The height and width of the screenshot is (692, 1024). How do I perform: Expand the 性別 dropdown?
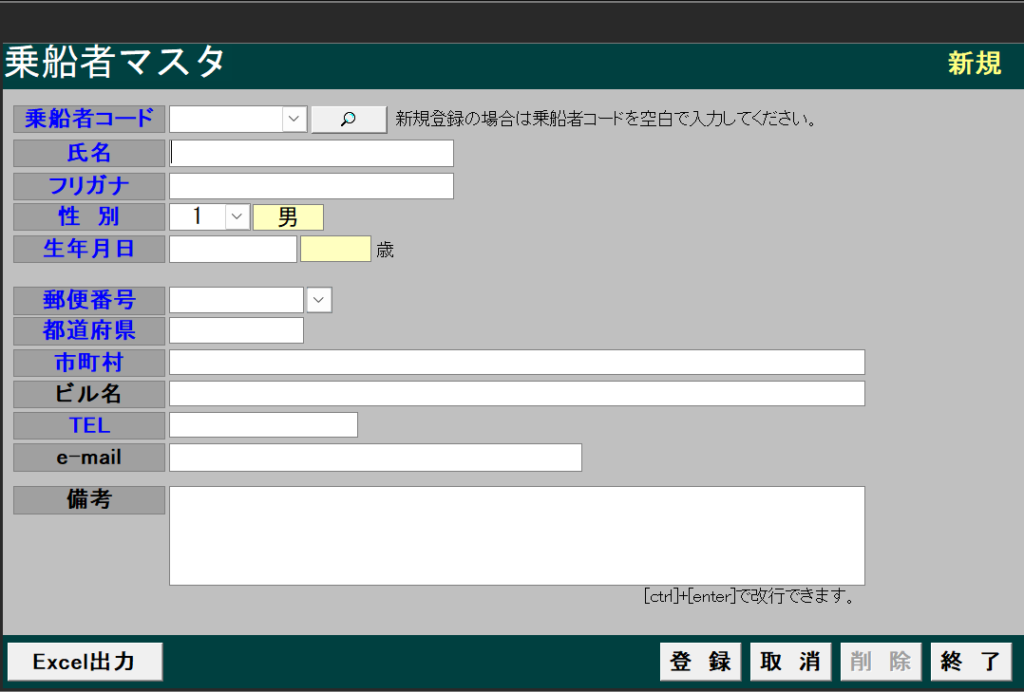(x=237, y=217)
